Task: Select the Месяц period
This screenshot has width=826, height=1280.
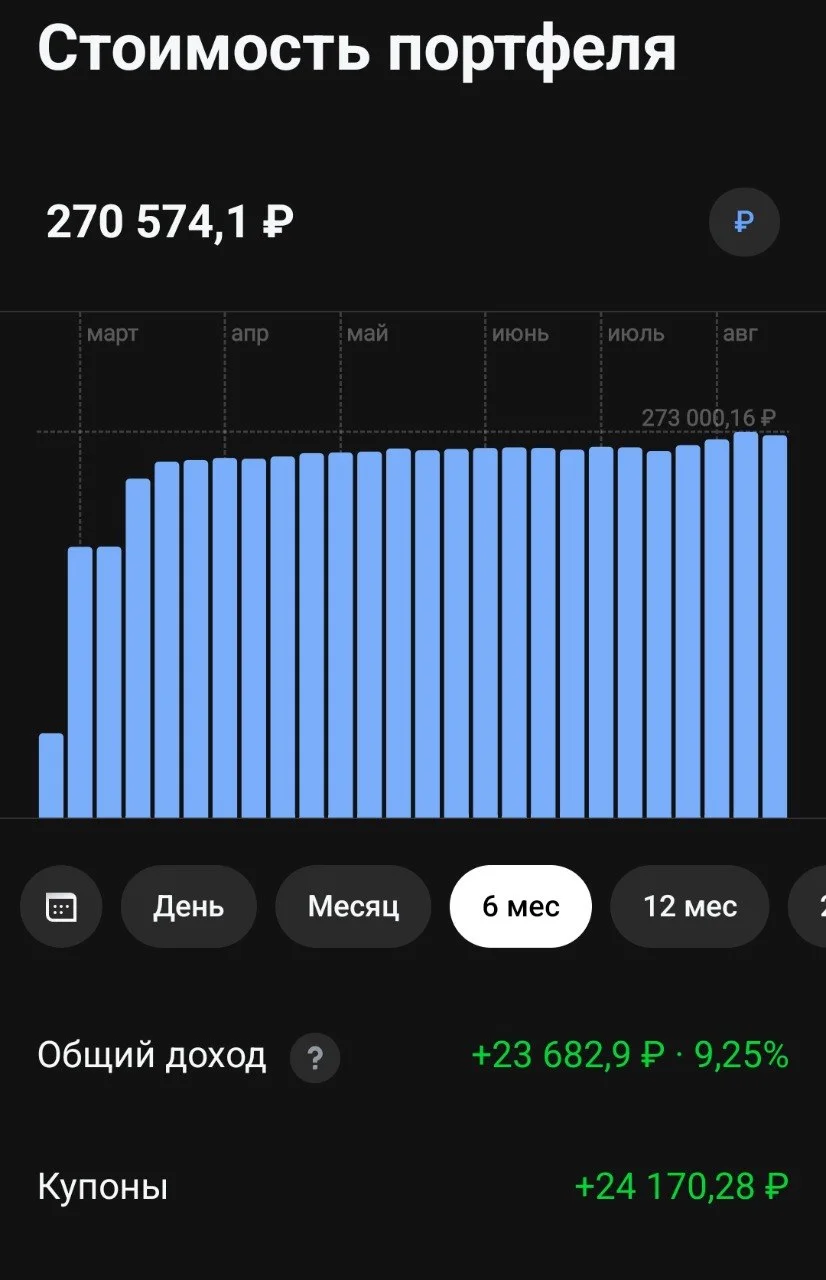Action: (x=353, y=907)
